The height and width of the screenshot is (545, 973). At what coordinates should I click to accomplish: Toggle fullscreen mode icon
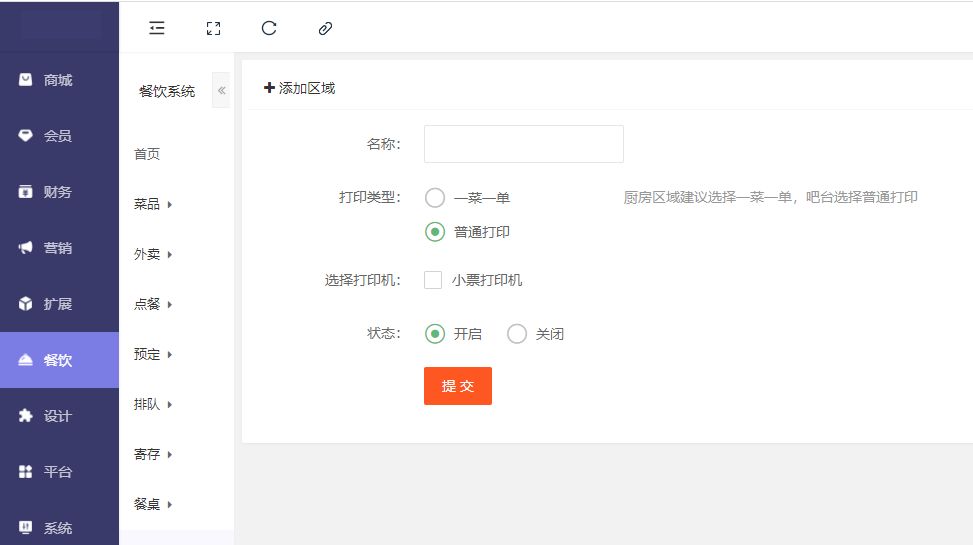(212, 28)
